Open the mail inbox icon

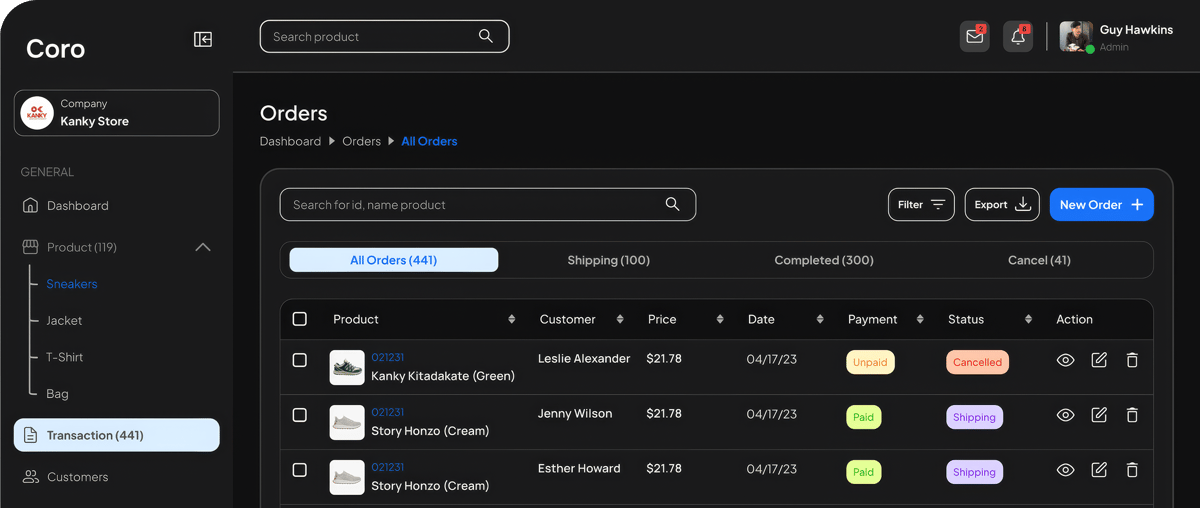pyautogui.click(x=974, y=37)
